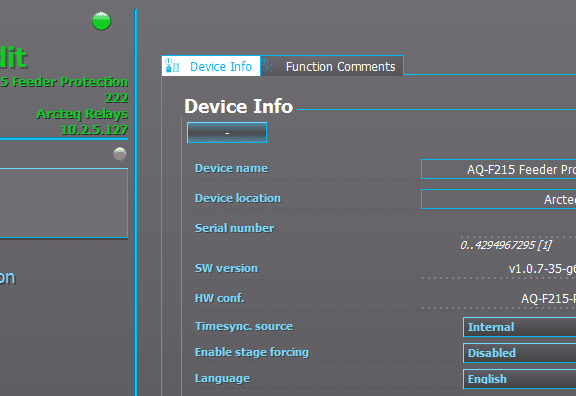Click the SW version value v1.0.7-35

pos(542,269)
